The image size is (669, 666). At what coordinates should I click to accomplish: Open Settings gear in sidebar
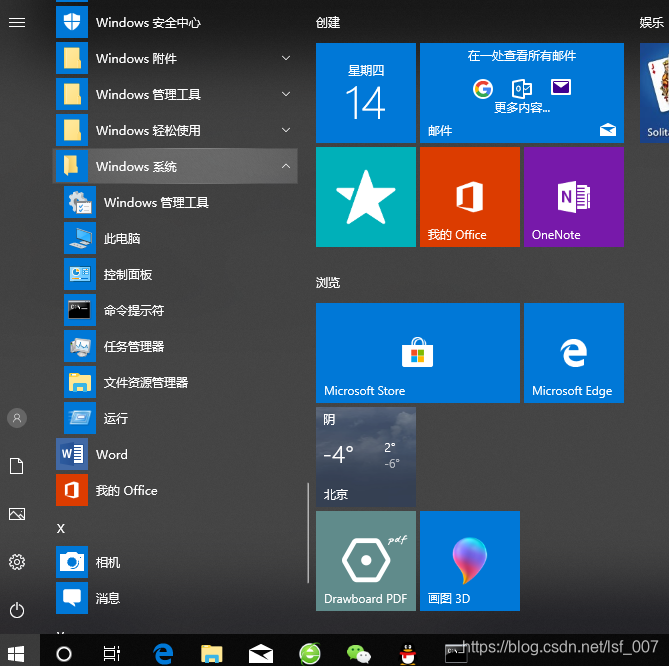click(17, 562)
